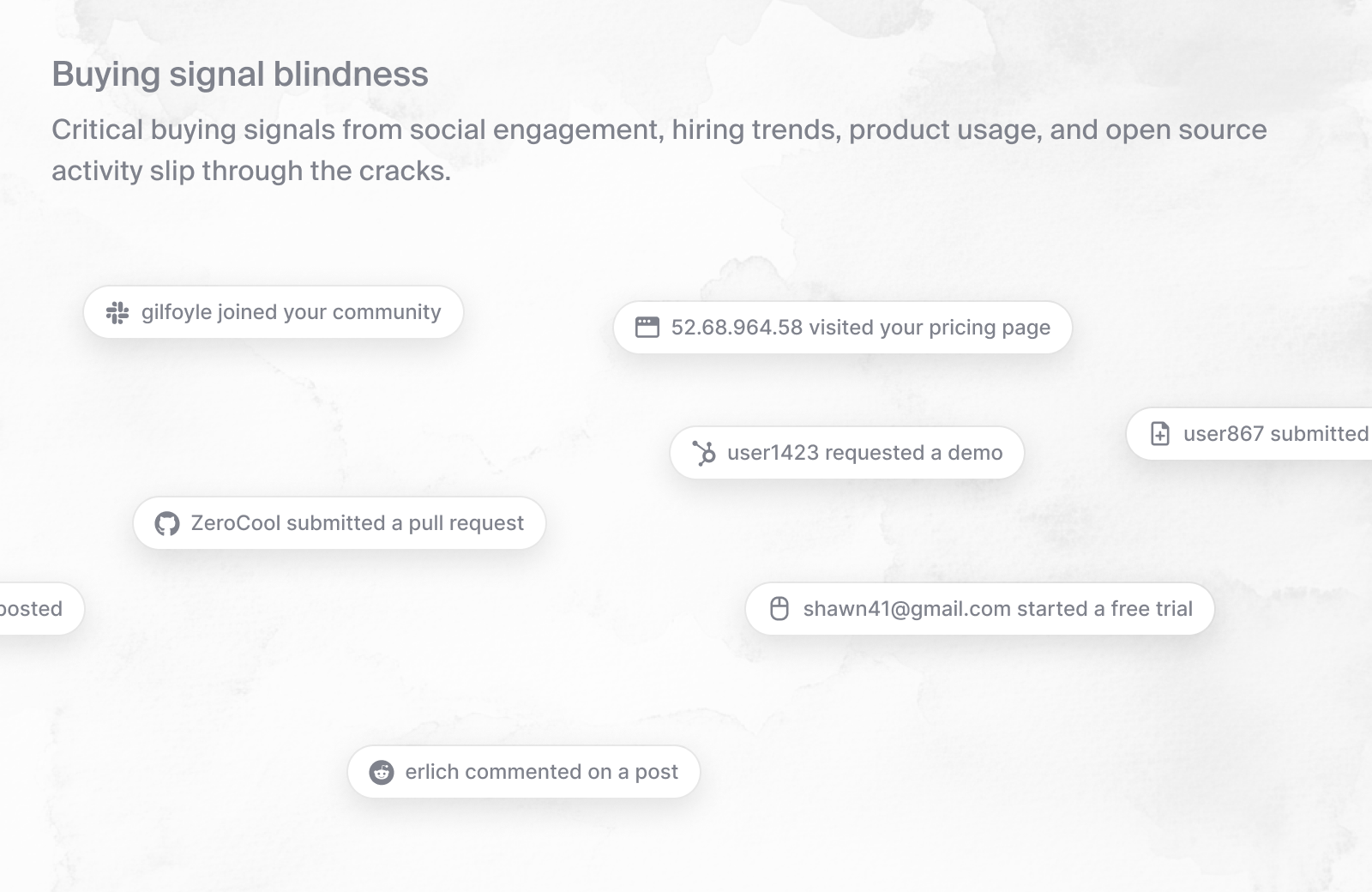The width and height of the screenshot is (1372, 892).
Task: Select the 'user867 submitted' text
Action: (x=1275, y=434)
